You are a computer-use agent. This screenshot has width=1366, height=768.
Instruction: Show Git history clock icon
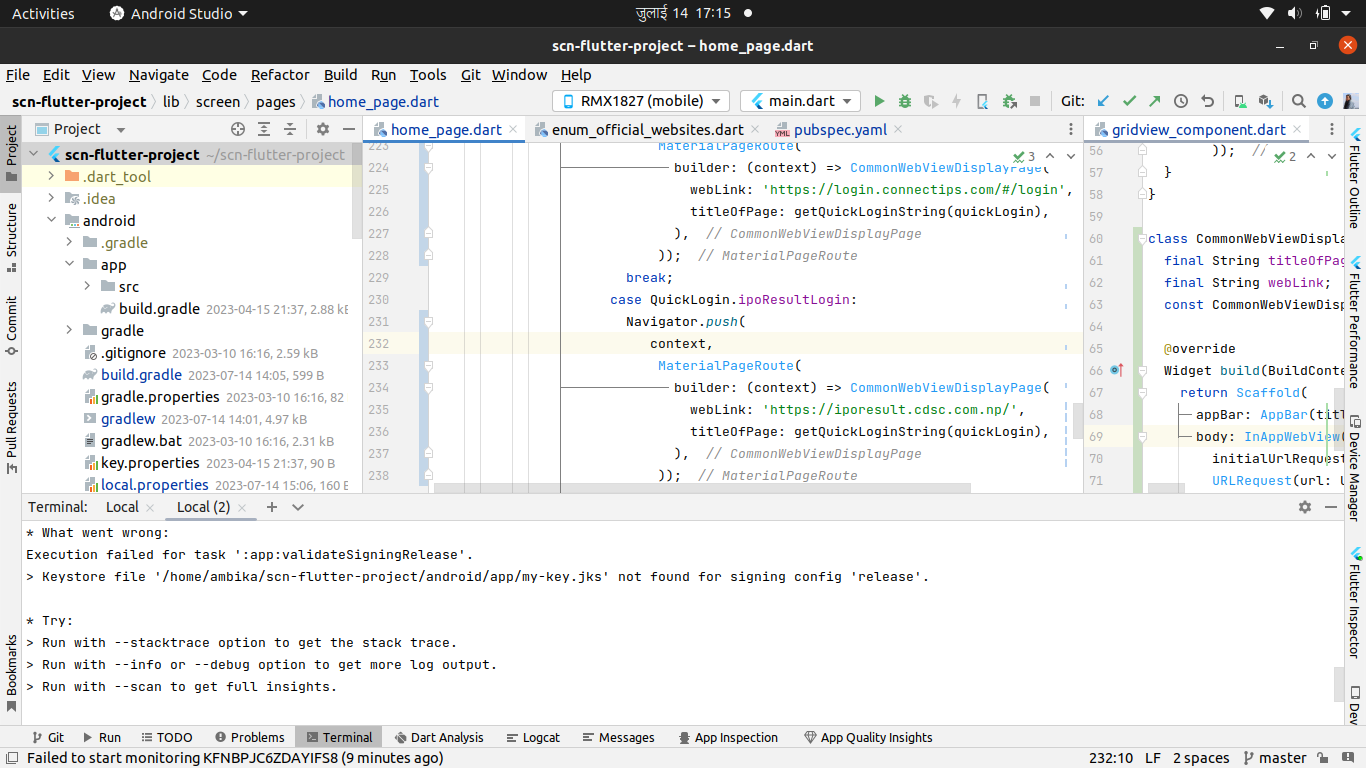click(1181, 101)
